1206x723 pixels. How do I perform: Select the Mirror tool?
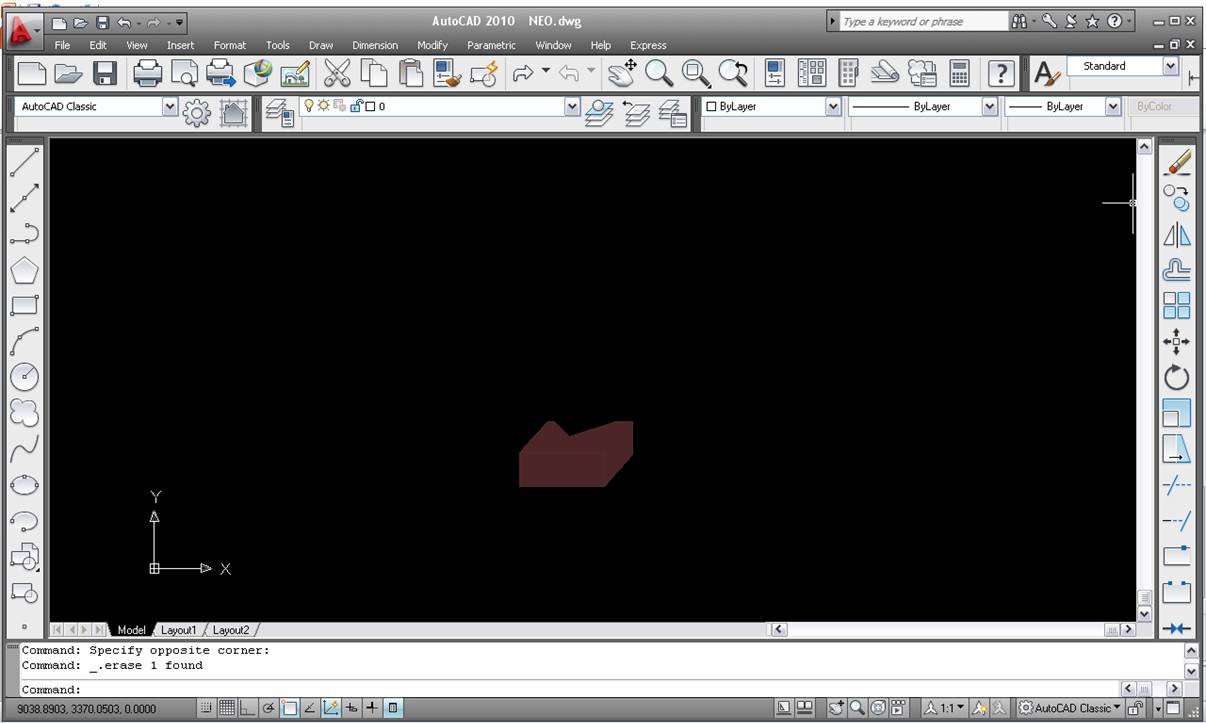[1177, 235]
